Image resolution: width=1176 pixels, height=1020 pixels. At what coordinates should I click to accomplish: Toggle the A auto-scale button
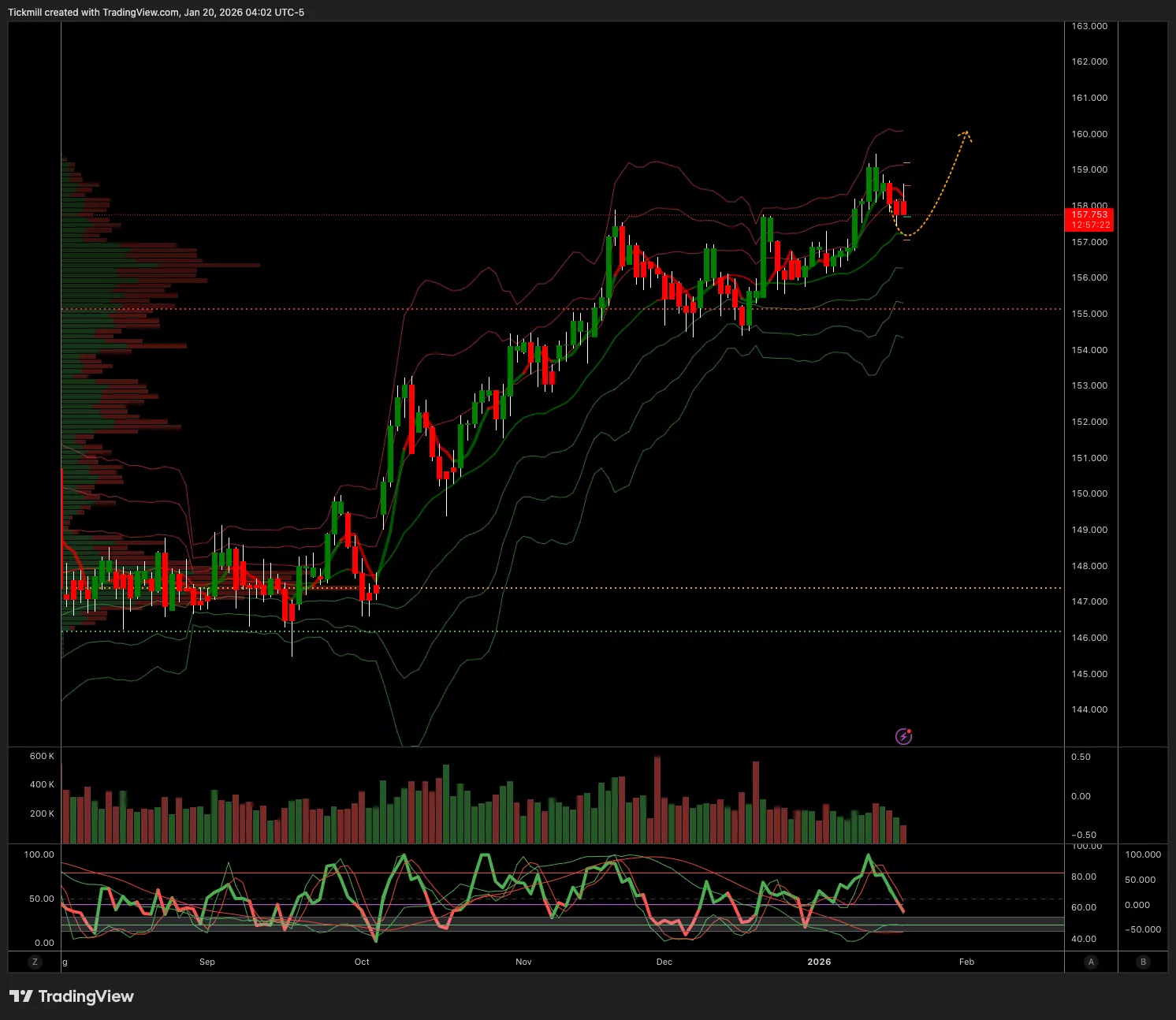(x=1091, y=962)
